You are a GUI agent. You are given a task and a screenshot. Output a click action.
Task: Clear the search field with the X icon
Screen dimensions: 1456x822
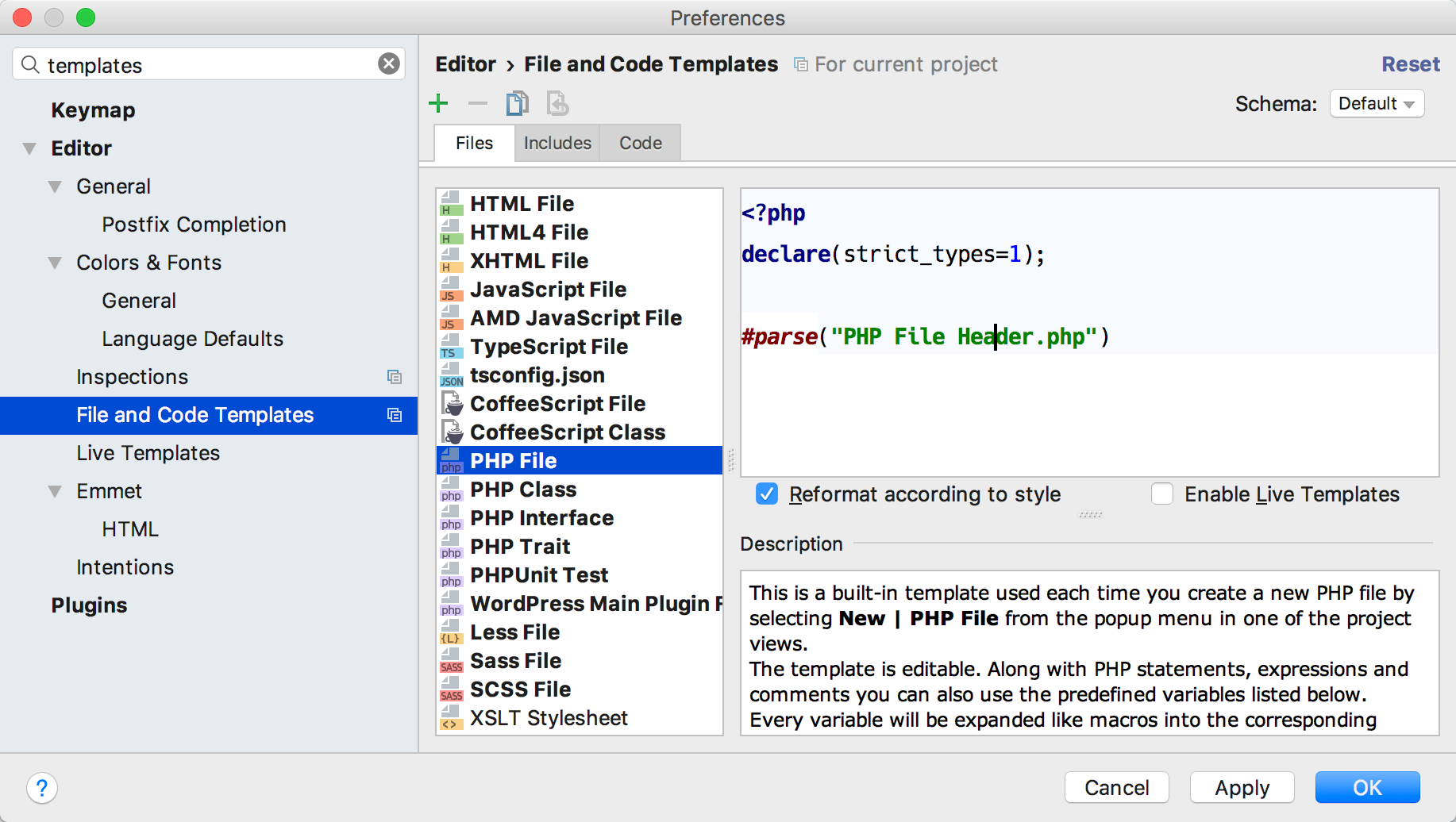(388, 63)
